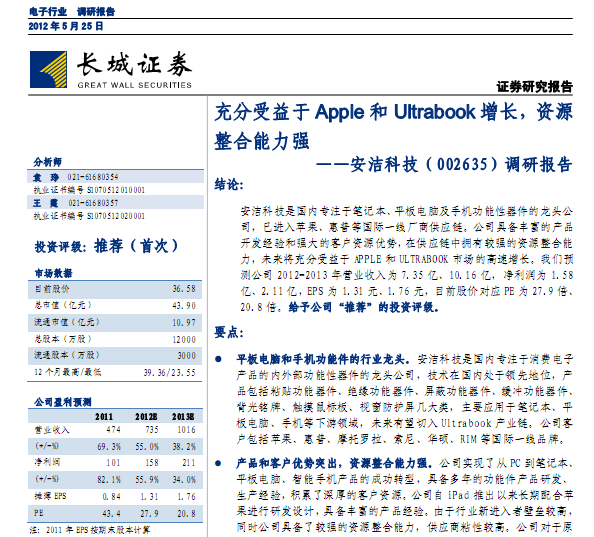Click the '电子行业 调研报告' header text
This screenshot has height=537, width=594.
tap(72, 12)
